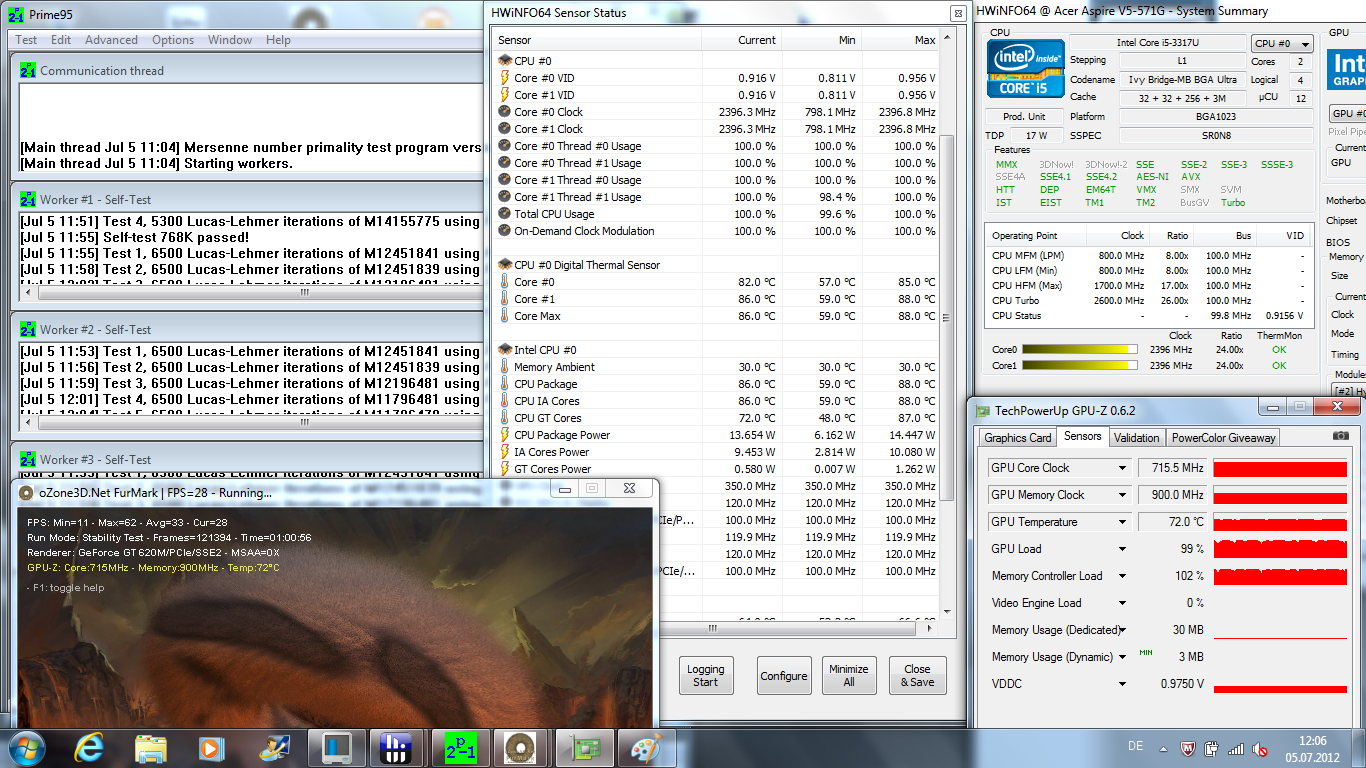This screenshot has height=768, width=1366.
Task: Click the blue bars taskbar icon
Action: tap(395, 748)
